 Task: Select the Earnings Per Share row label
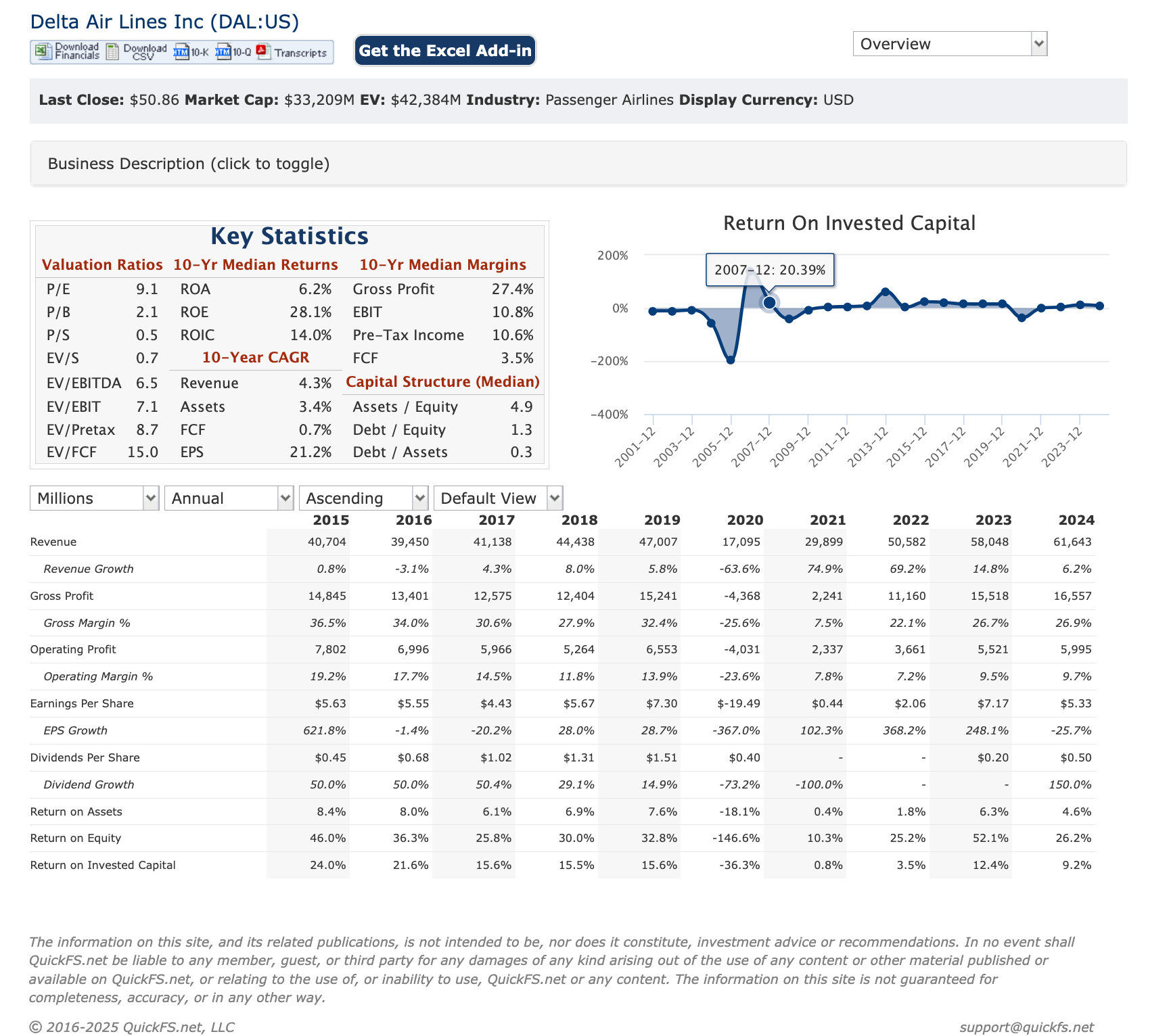coord(82,703)
